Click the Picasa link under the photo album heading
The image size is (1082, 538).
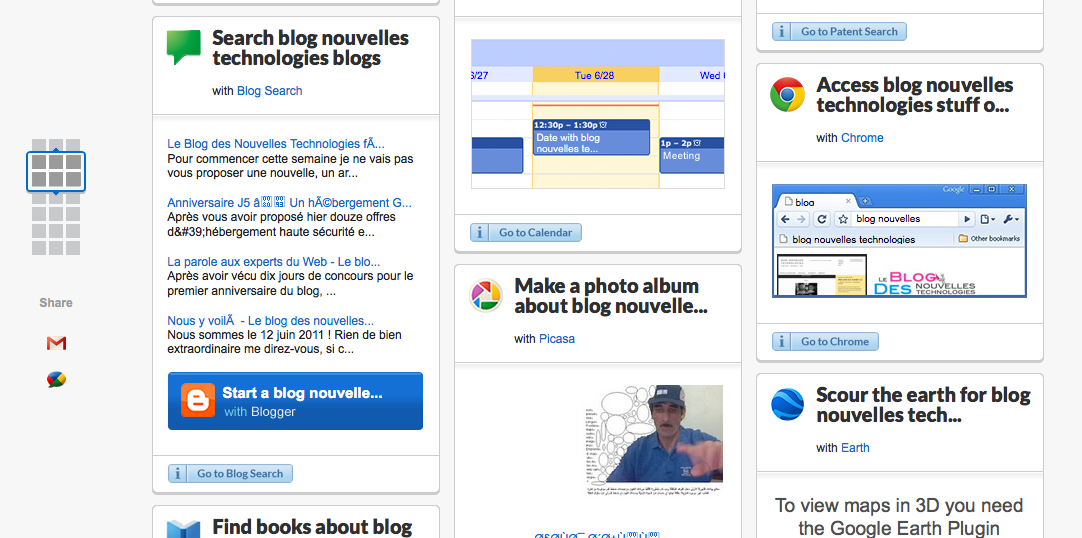[x=557, y=339]
